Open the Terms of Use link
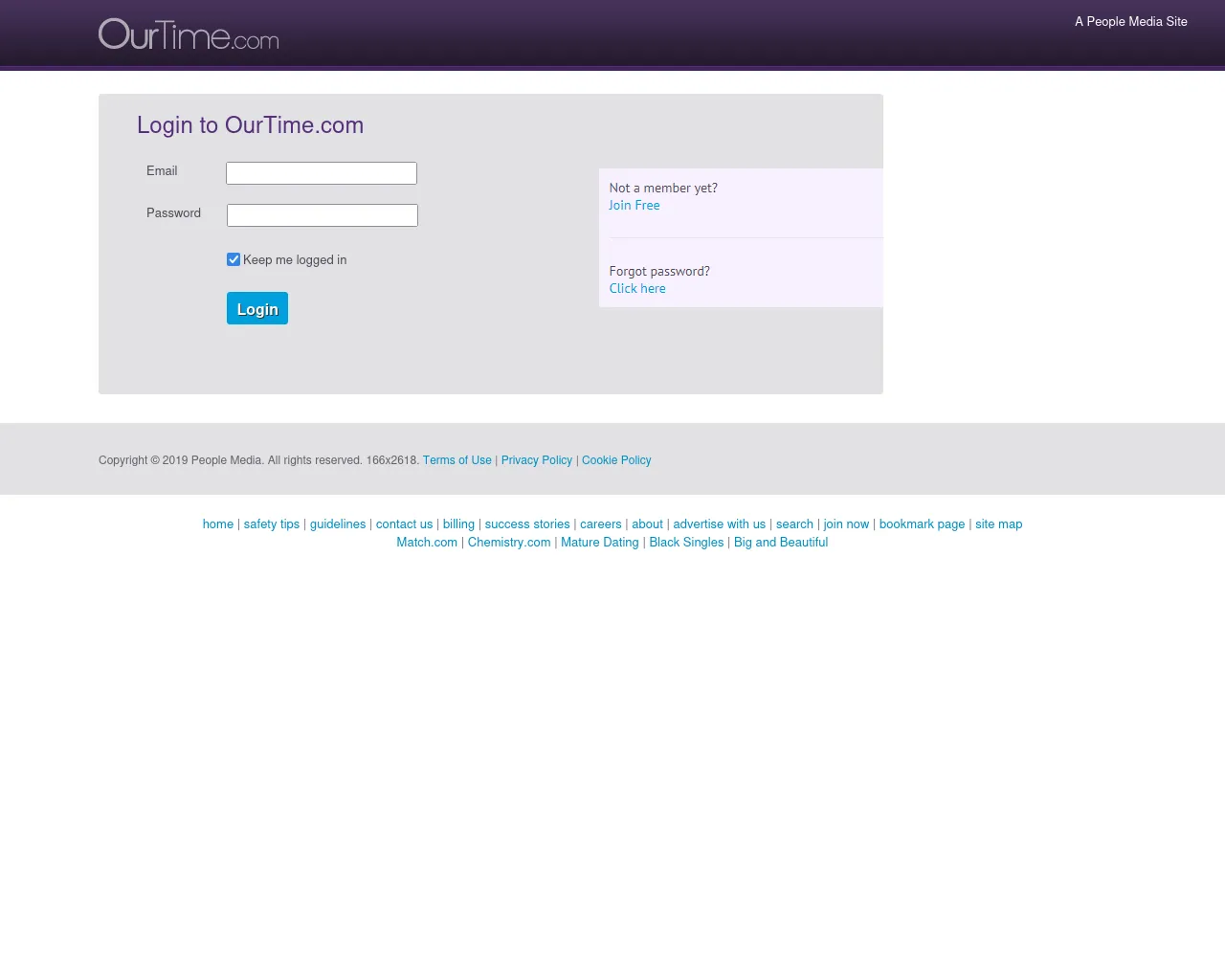 click(x=457, y=460)
